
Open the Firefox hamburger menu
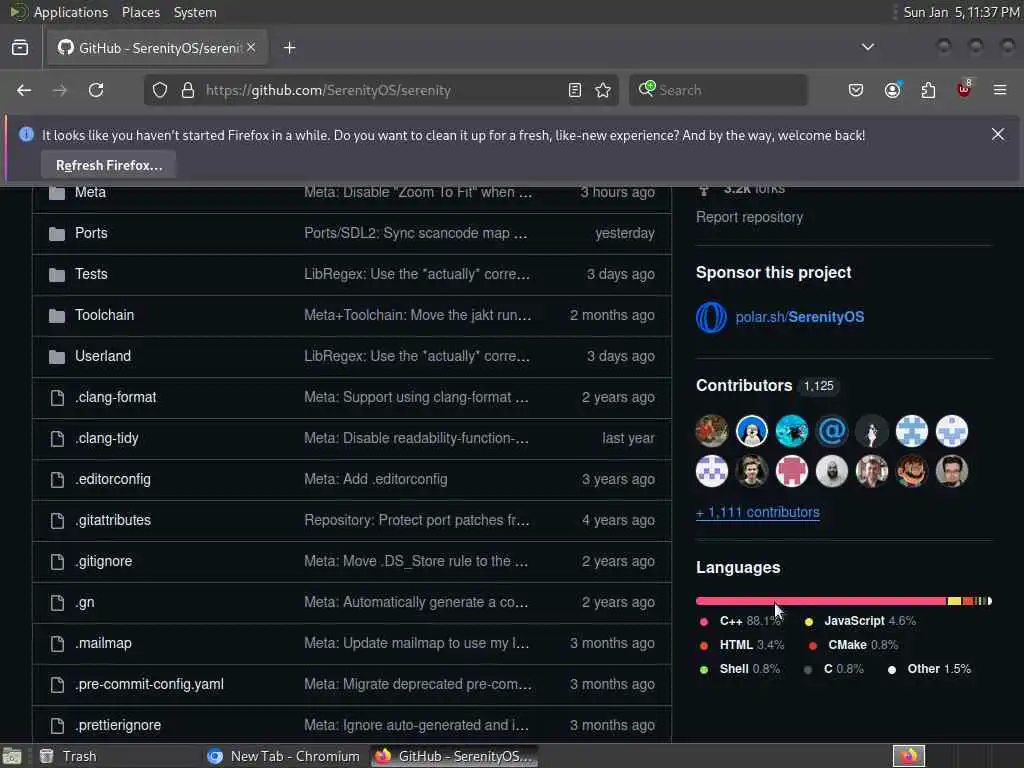pyautogui.click(x=1000, y=90)
